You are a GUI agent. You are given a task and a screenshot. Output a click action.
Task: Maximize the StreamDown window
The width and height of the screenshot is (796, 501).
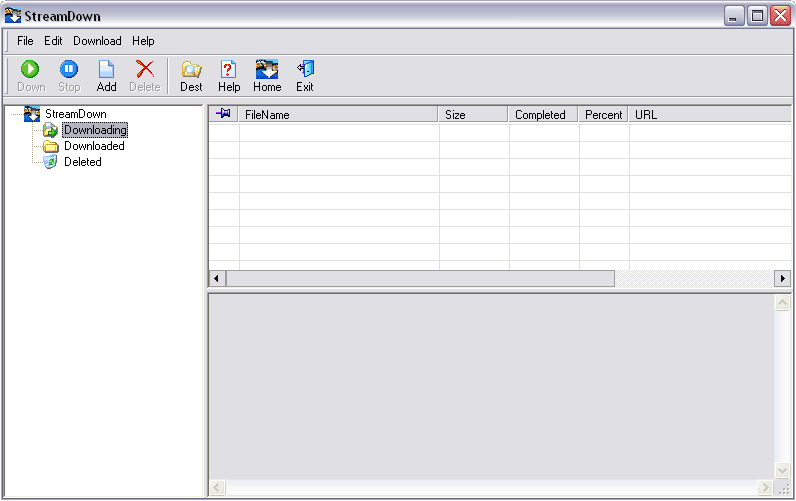click(x=757, y=16)
